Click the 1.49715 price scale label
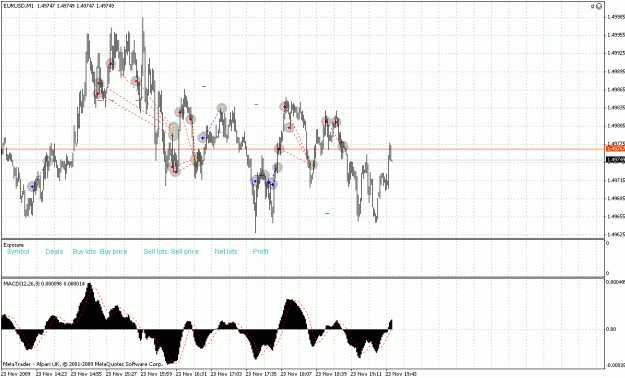The width and height of the screenshot is (625, 378). tap(616, 180)
